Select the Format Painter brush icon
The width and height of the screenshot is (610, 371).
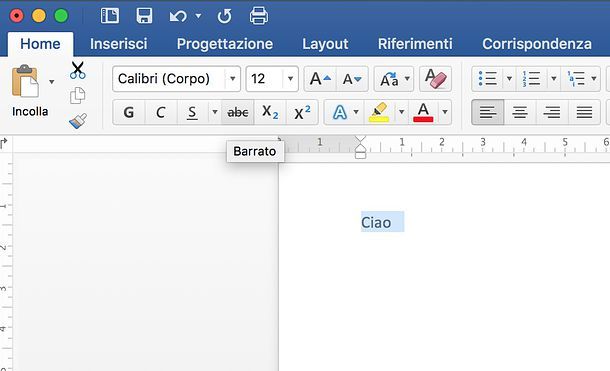click(78, 121)
